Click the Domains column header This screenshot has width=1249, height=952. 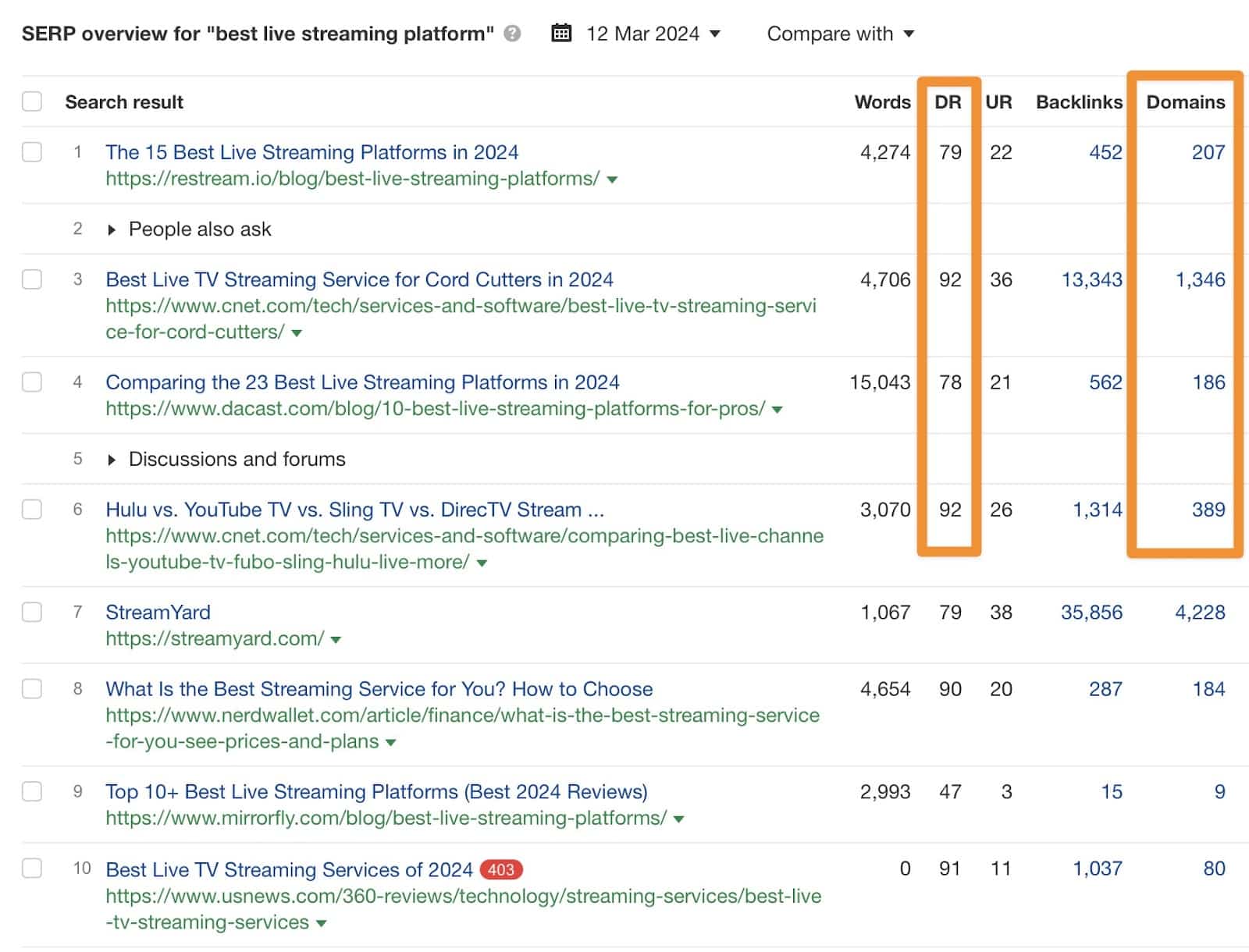(1185, 102)
